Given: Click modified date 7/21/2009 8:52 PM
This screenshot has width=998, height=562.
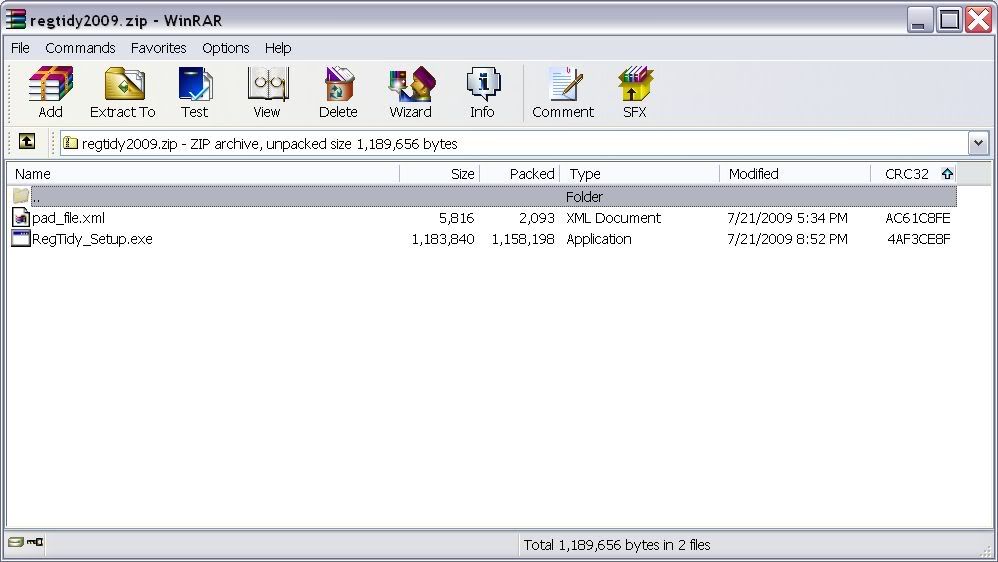Looking at the screenshot, I should pyautogui.click(x=787, y=239).
